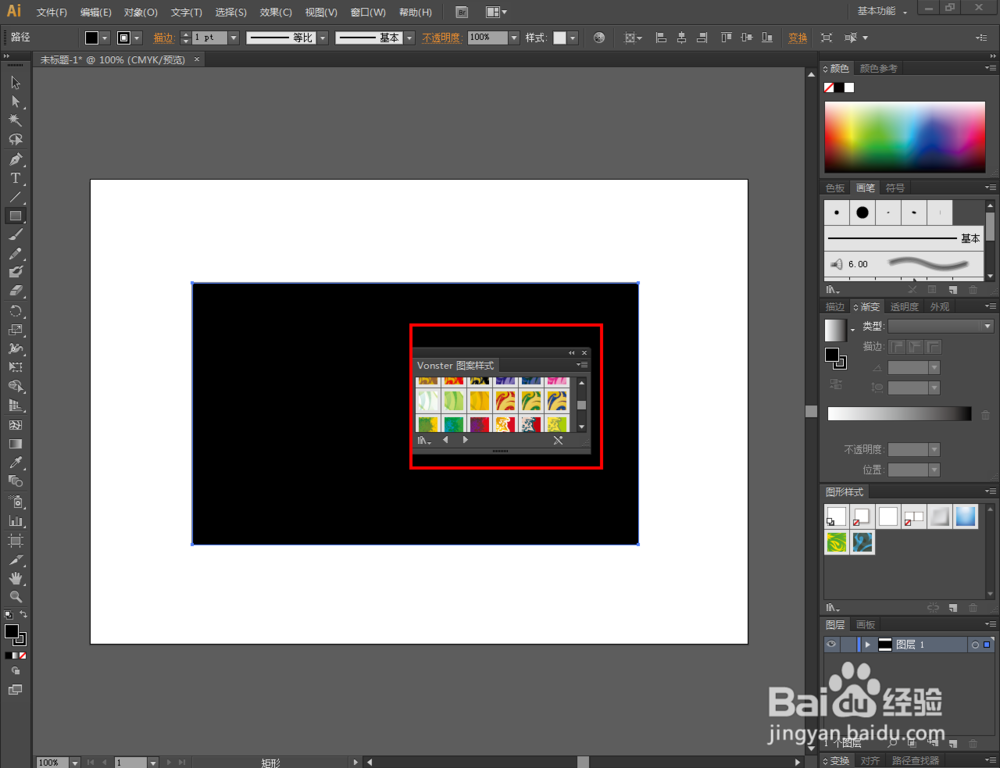Select the Pen tool
1000x768 pixels.
(x=15, y=159)
